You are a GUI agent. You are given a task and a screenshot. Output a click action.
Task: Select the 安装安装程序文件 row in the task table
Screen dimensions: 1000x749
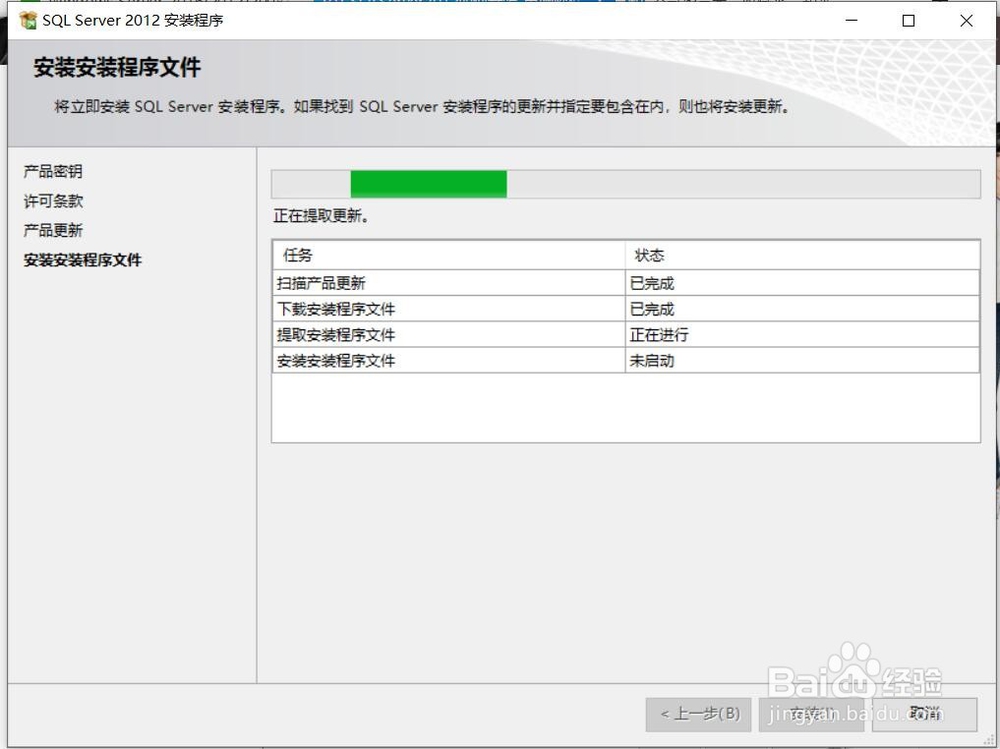click(x=626, y=360)
